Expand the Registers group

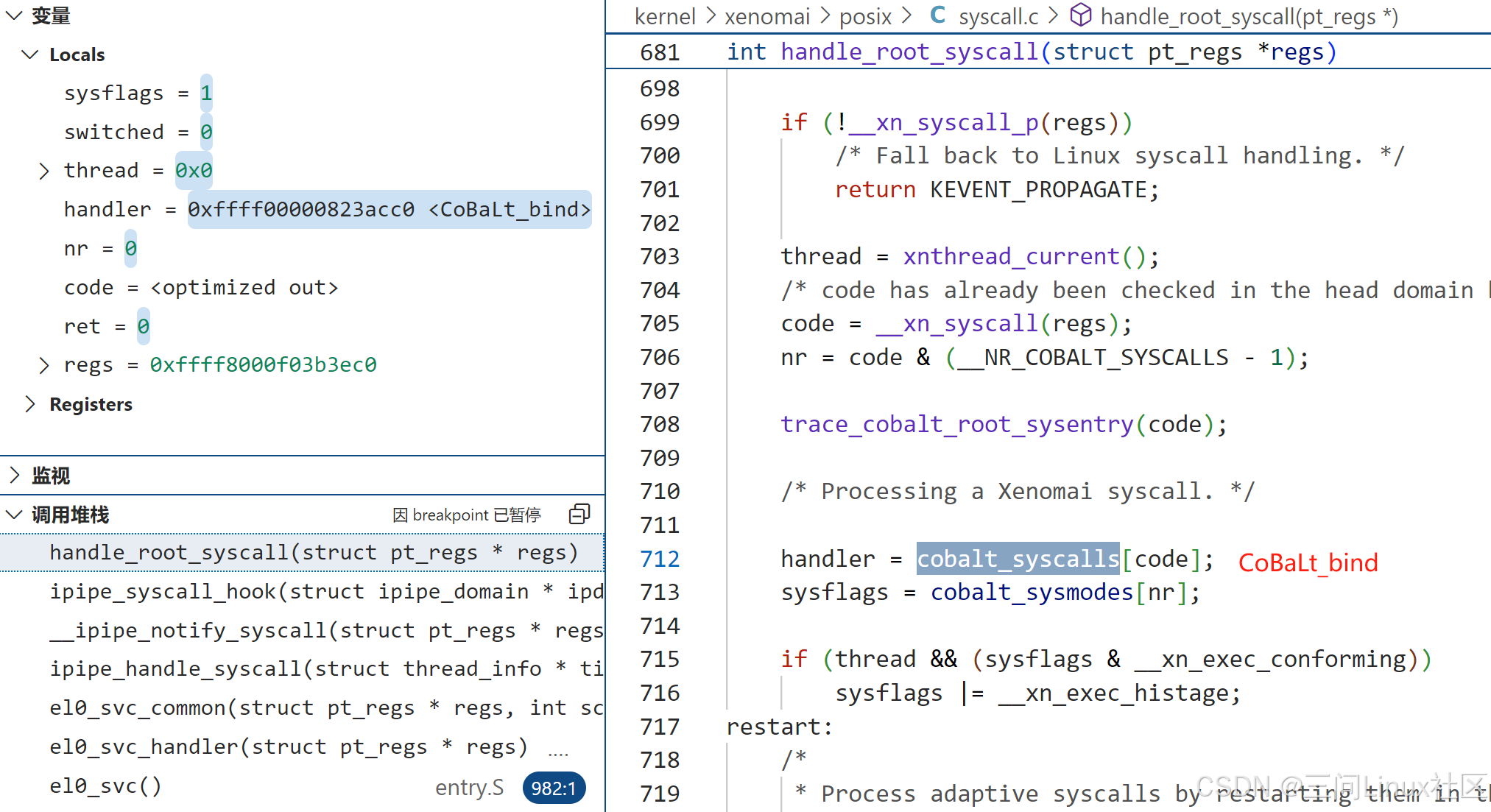coord(30,404)
